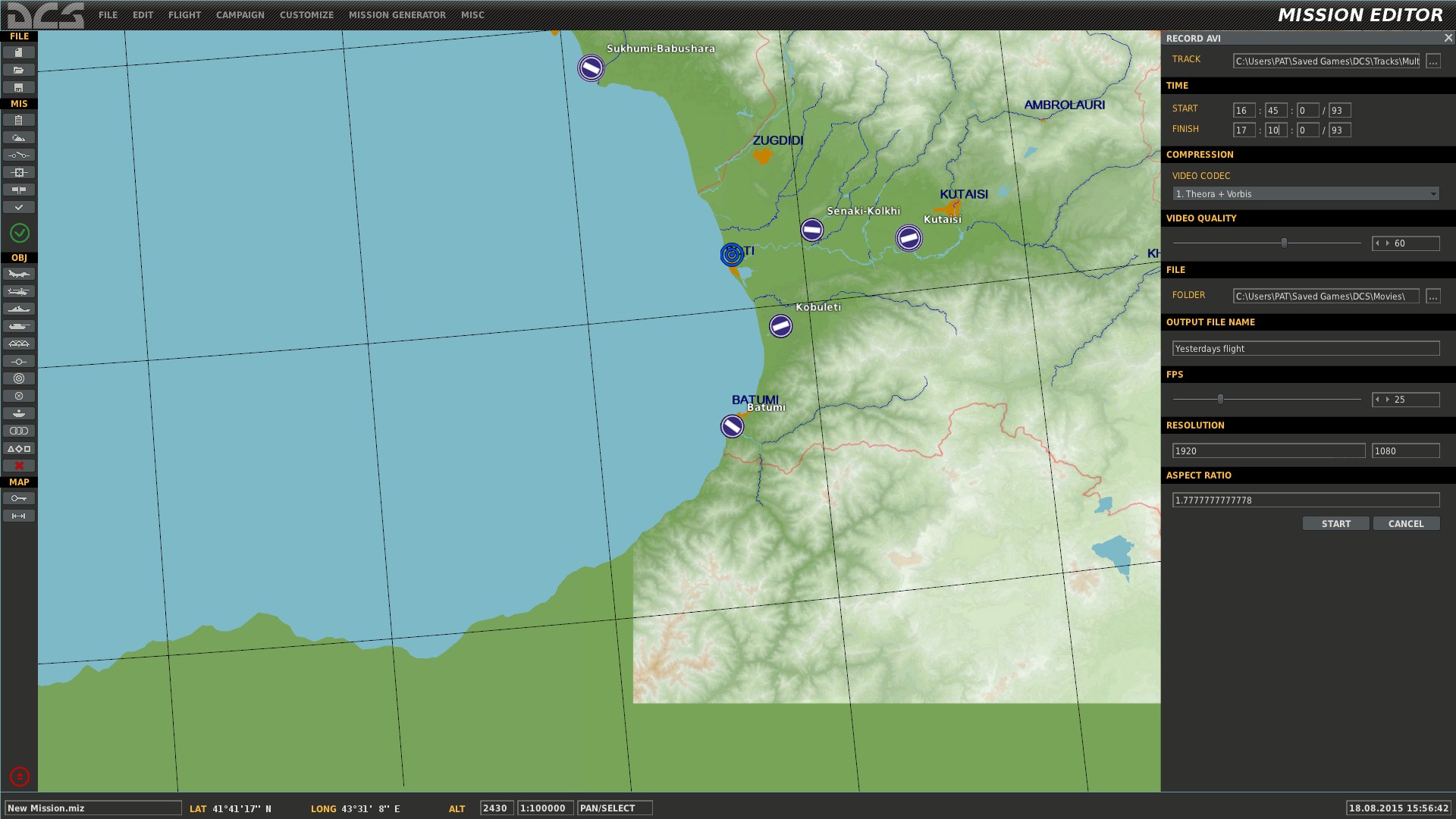Click the red X delete object icon
Viewport: 1456px width, 819px height.
pyautogui.click(x=19, y=466)
